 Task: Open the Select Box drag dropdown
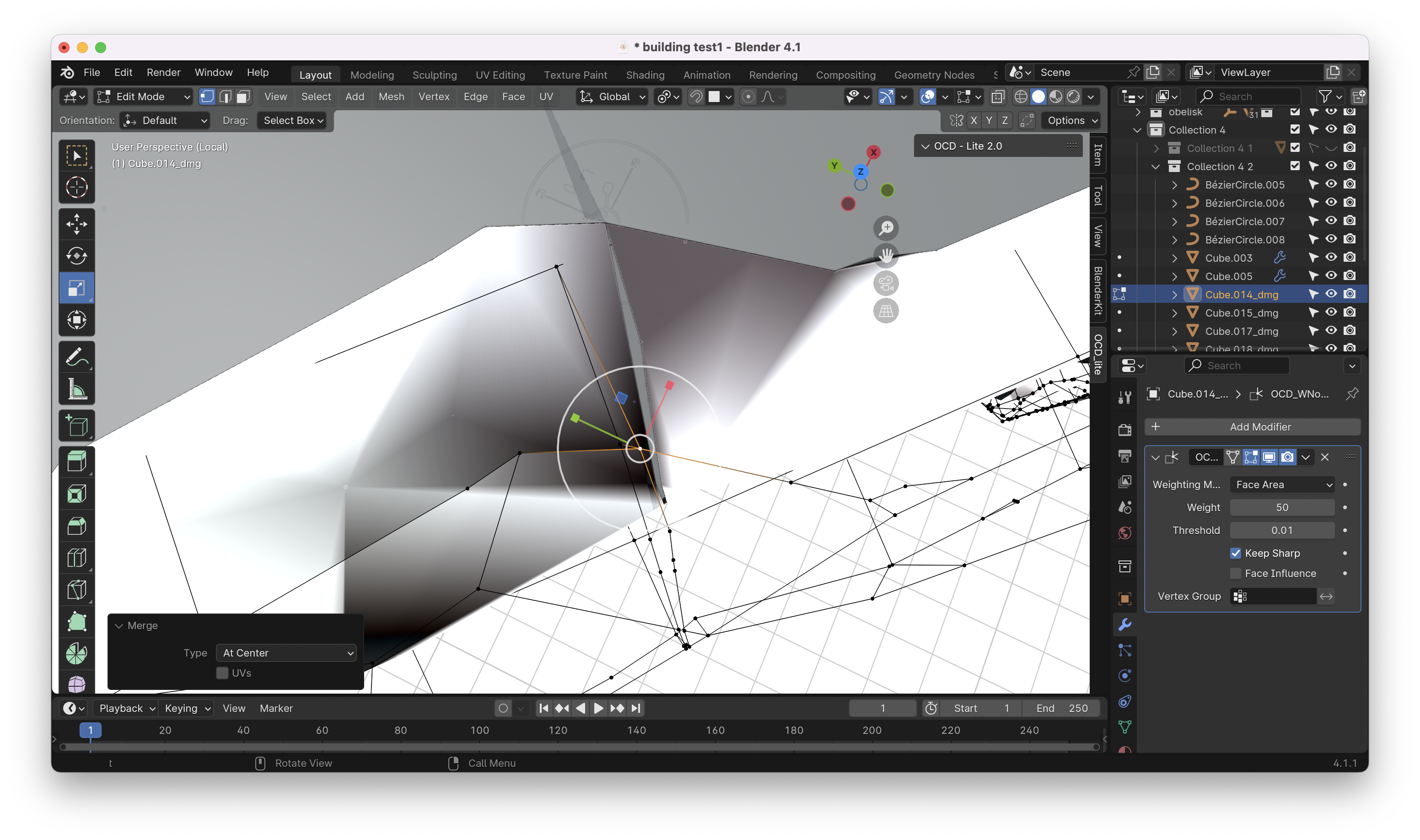pos(292,121)
